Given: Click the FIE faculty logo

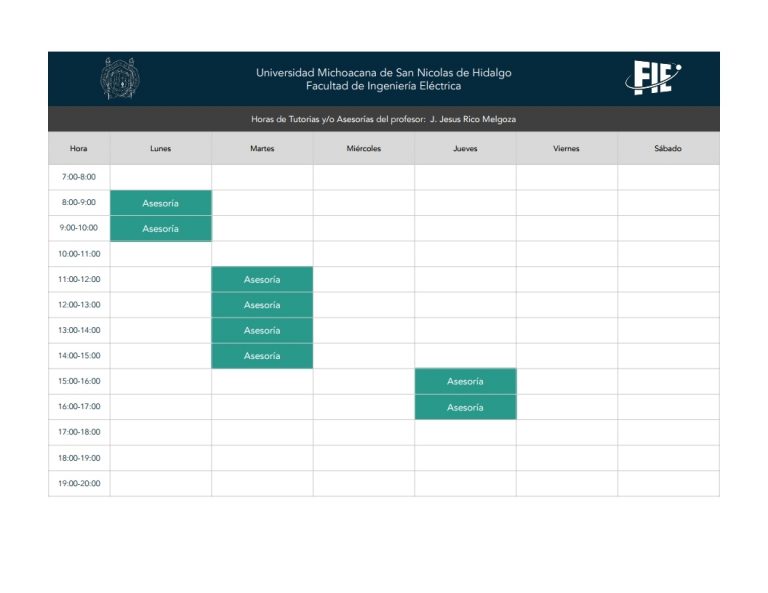Looking at the screenshot, I should click(653, 77).
